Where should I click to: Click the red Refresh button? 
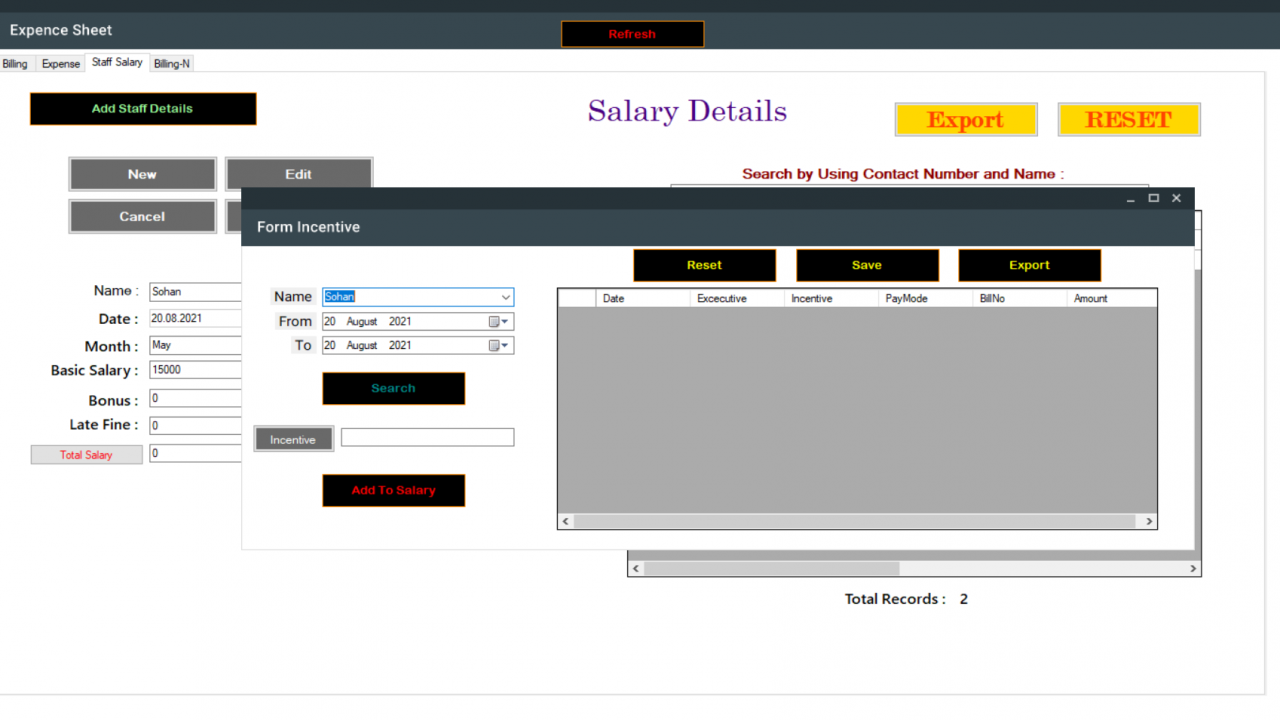coord(632,34)
